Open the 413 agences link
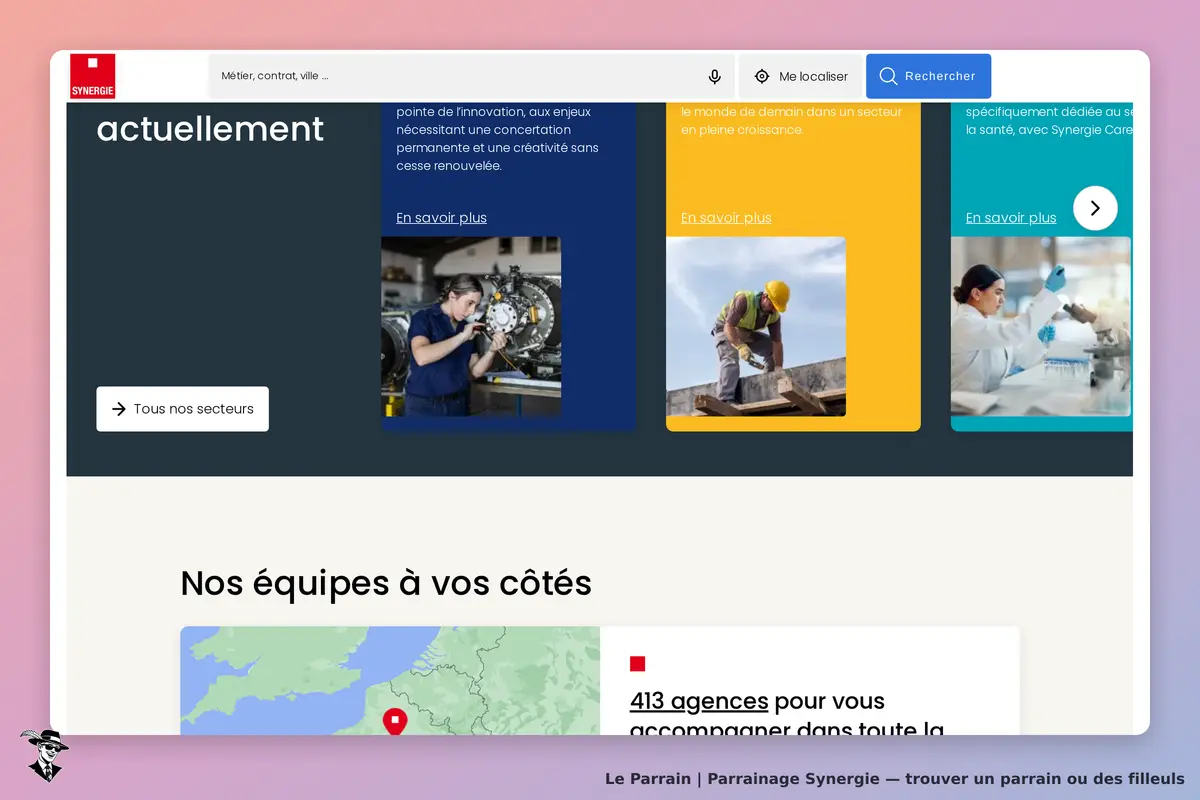The width and height of the screenshot is (1200, 800). (x=699, y=701)
